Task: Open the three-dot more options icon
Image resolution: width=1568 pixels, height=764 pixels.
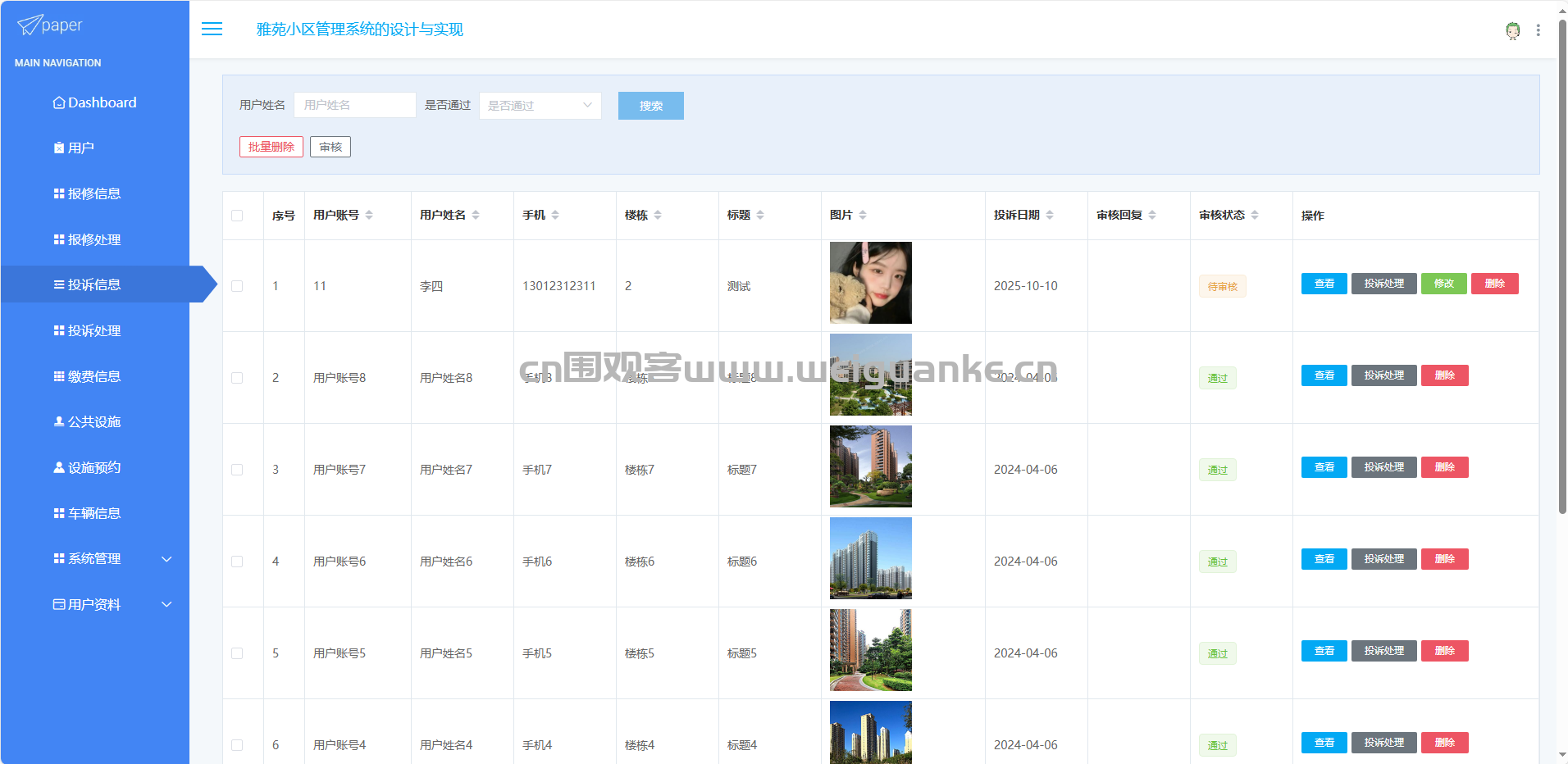Action: tap(1538, 30)
